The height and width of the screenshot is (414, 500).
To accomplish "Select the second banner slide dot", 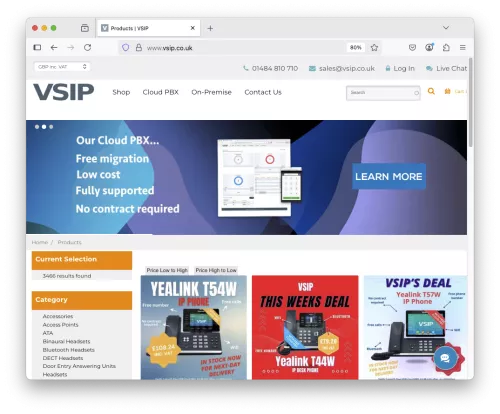I will pos(44,127).
